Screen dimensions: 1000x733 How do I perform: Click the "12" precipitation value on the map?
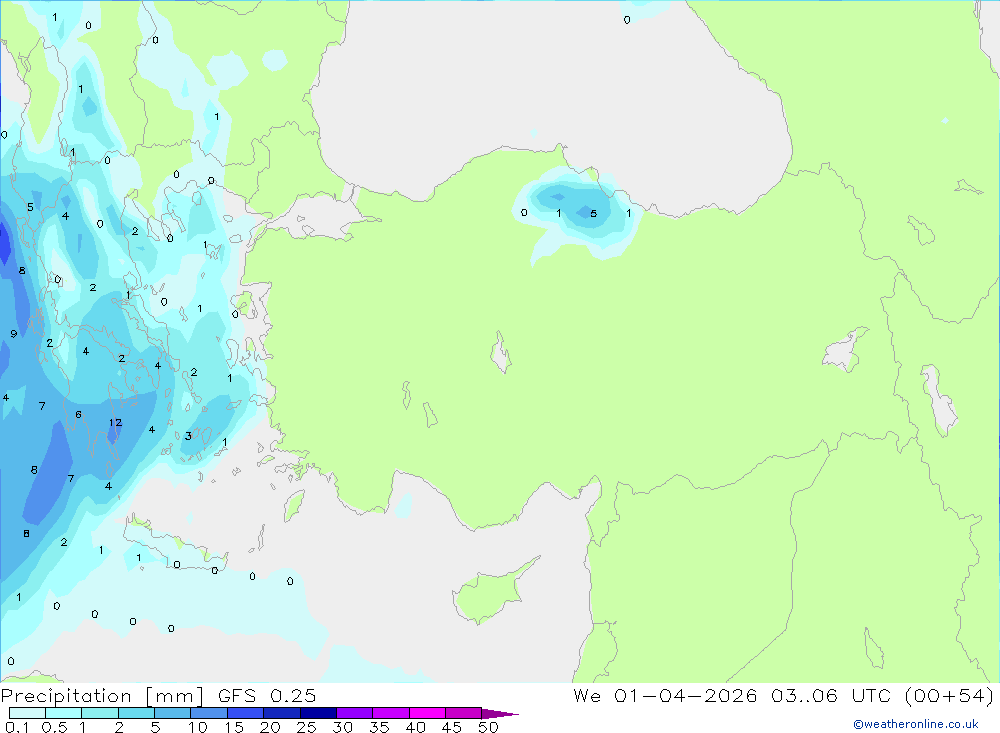tap(115, 422)
